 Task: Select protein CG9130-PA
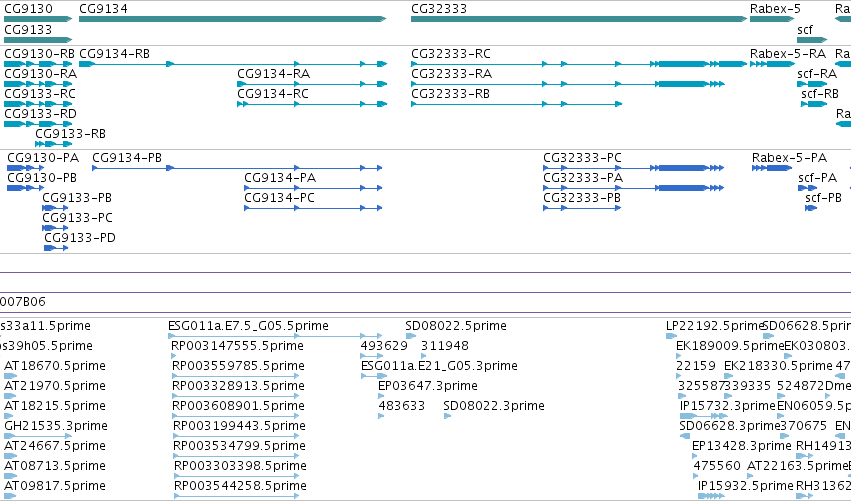[43, 158]
